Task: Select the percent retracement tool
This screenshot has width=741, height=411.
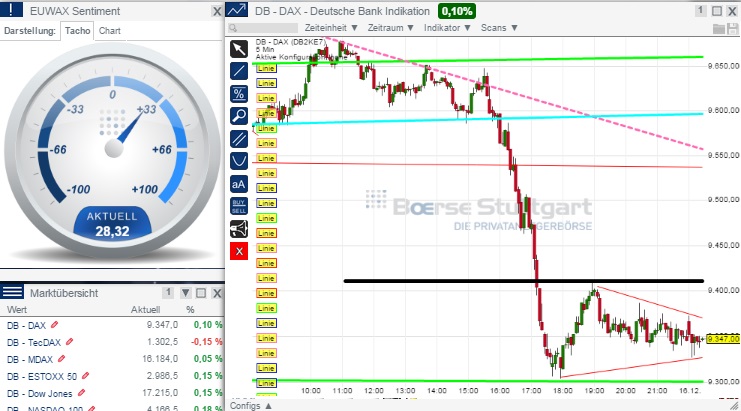Action: coord(239,94)
